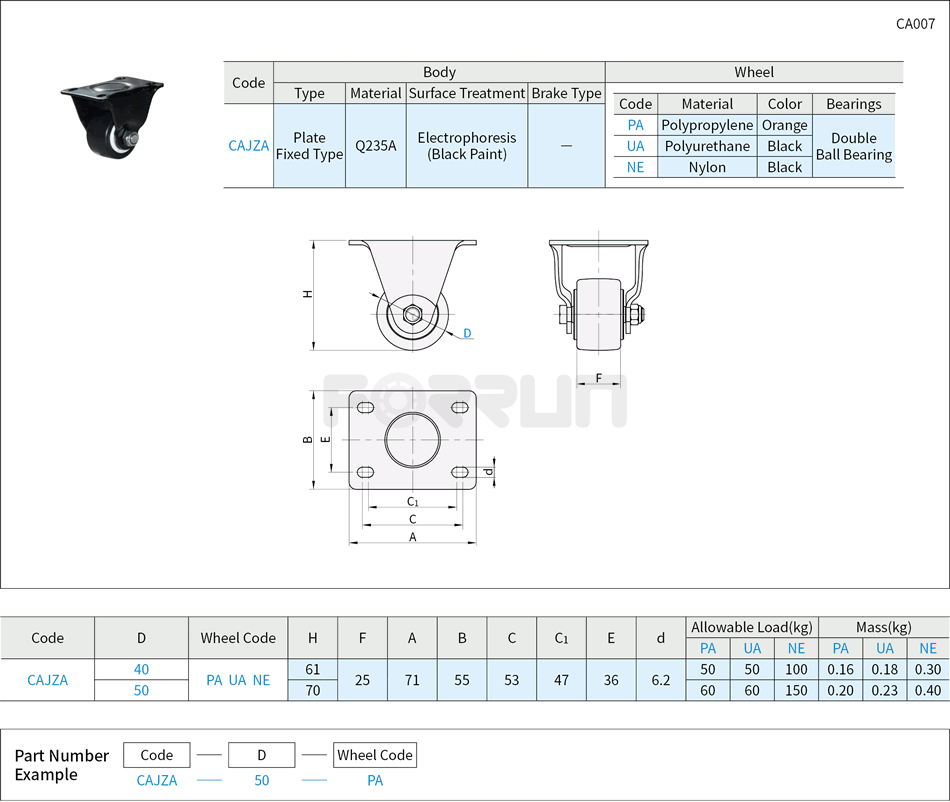Viewport: 950px width, 802px height.
Task: Select NE Nylon wheel code in Wheel table
Action: [635, 167]
